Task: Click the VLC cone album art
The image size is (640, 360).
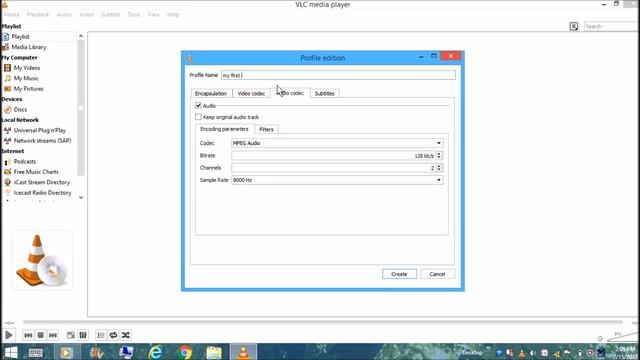Action: coord(42,260)
